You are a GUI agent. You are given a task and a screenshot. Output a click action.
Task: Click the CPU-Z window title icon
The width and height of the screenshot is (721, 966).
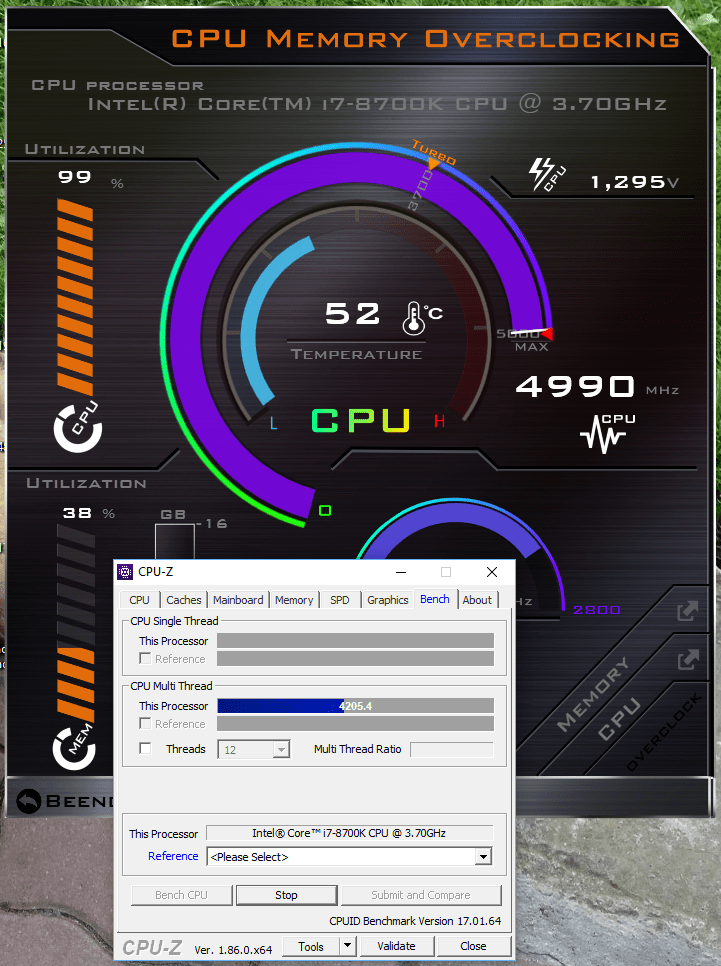125,572
